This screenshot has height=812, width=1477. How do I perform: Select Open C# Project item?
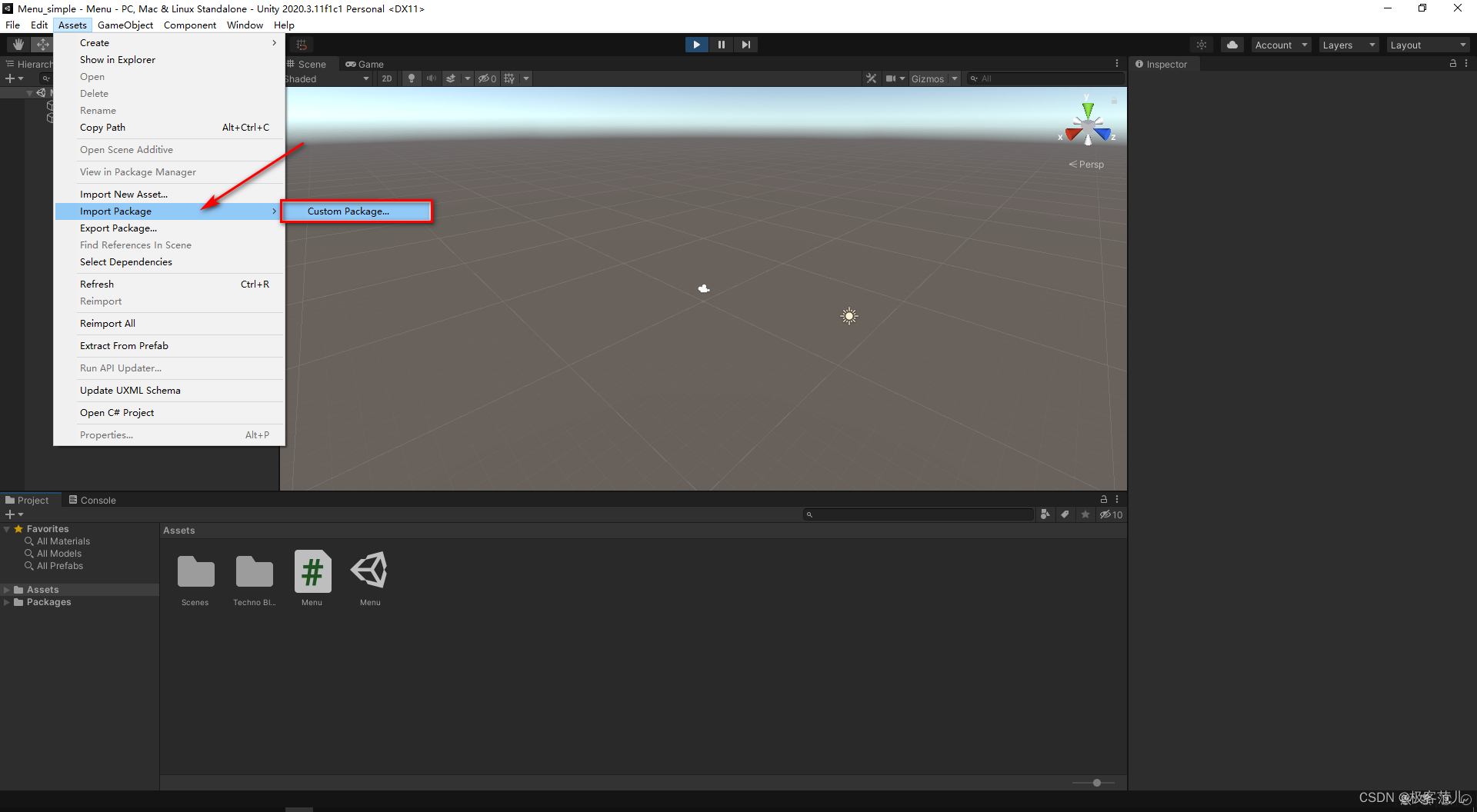tap(169, 413)
